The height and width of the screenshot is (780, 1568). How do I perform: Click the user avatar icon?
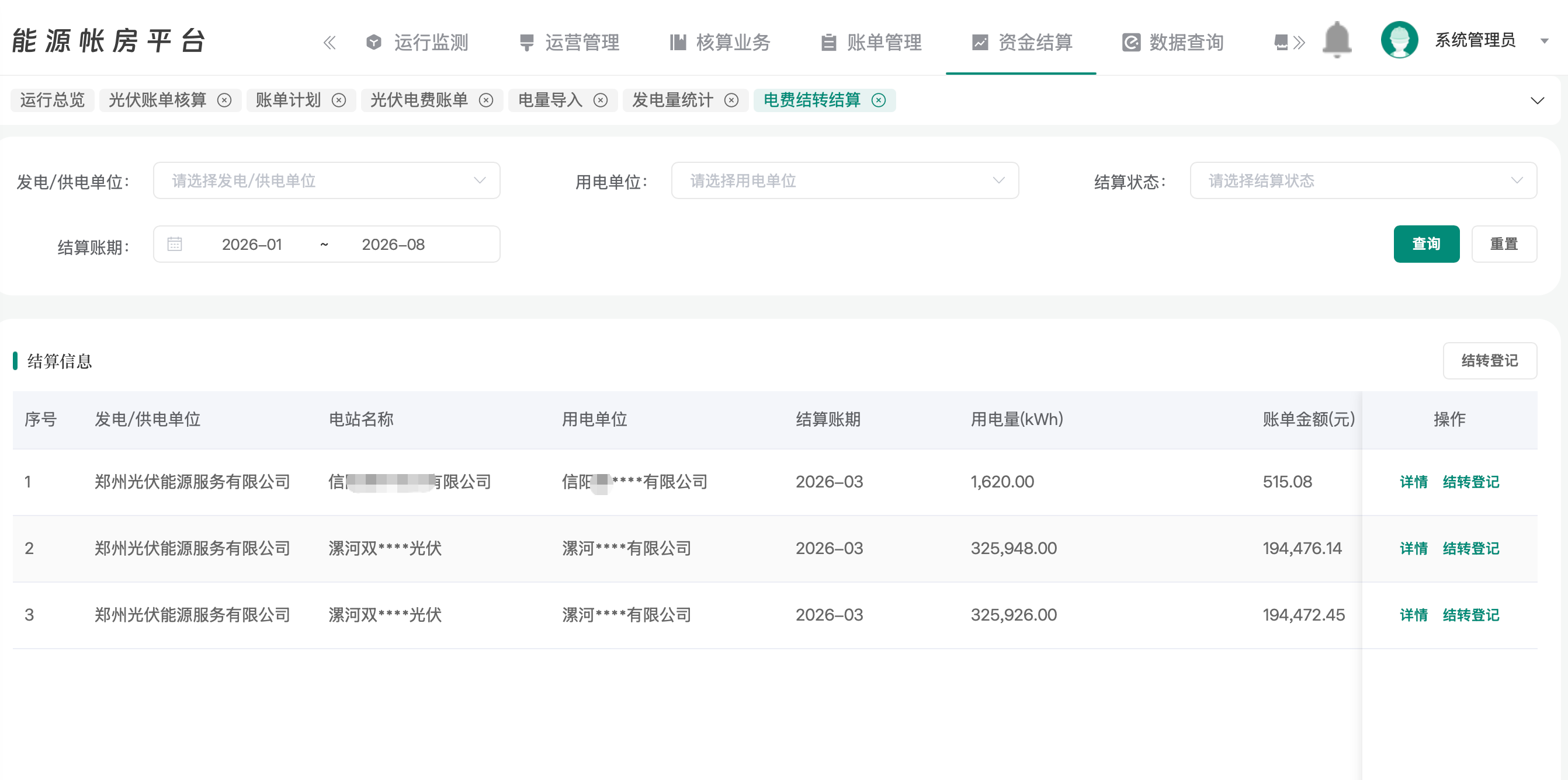click(x=1399, y=40)
